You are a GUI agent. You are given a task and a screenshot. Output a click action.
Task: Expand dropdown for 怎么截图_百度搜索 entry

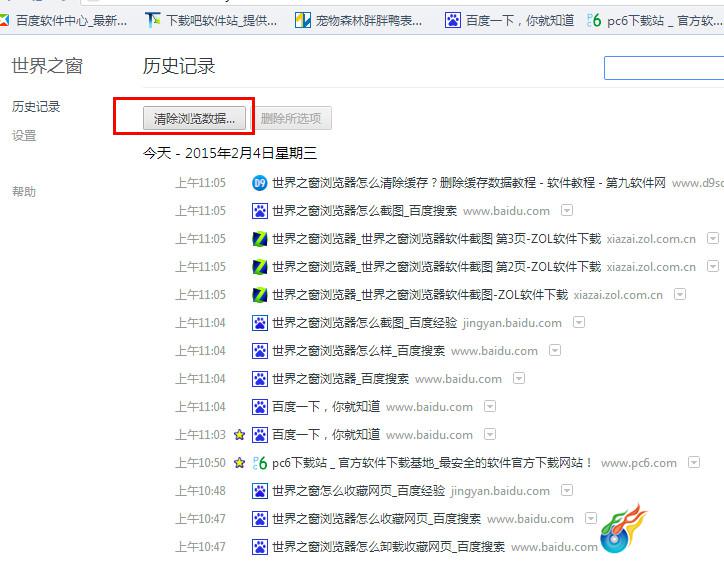[567, 211]
